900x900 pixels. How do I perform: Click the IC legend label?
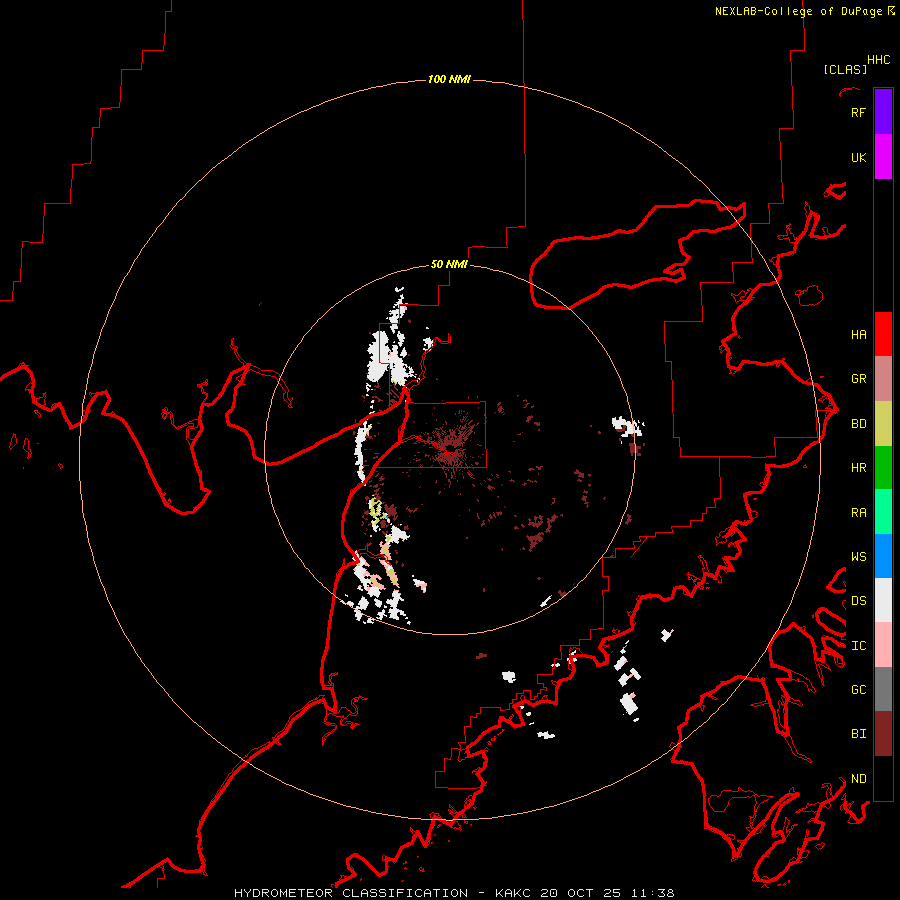pos(858,646)
